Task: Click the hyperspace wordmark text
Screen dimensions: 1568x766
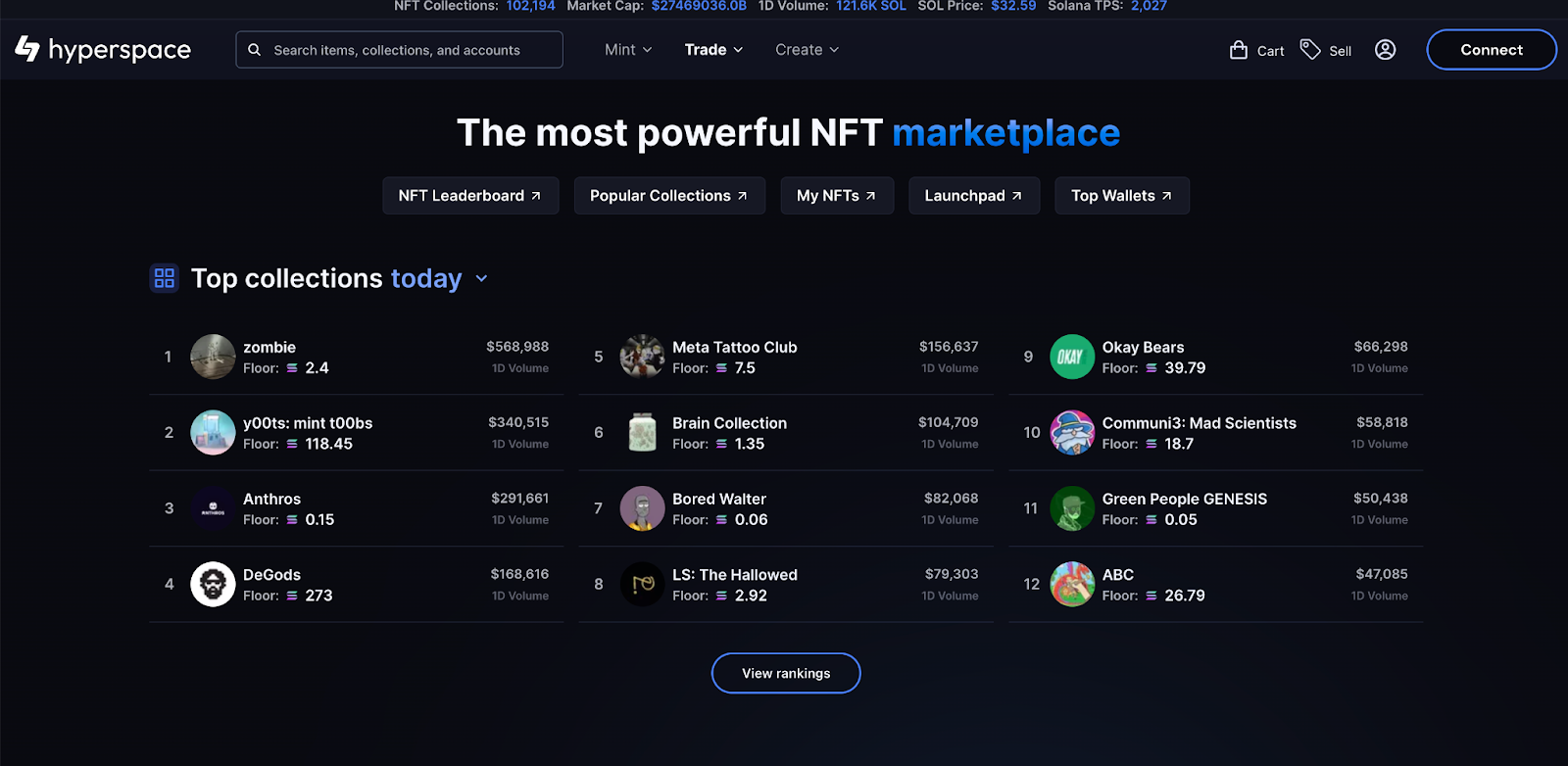Action: click(120, 50)
